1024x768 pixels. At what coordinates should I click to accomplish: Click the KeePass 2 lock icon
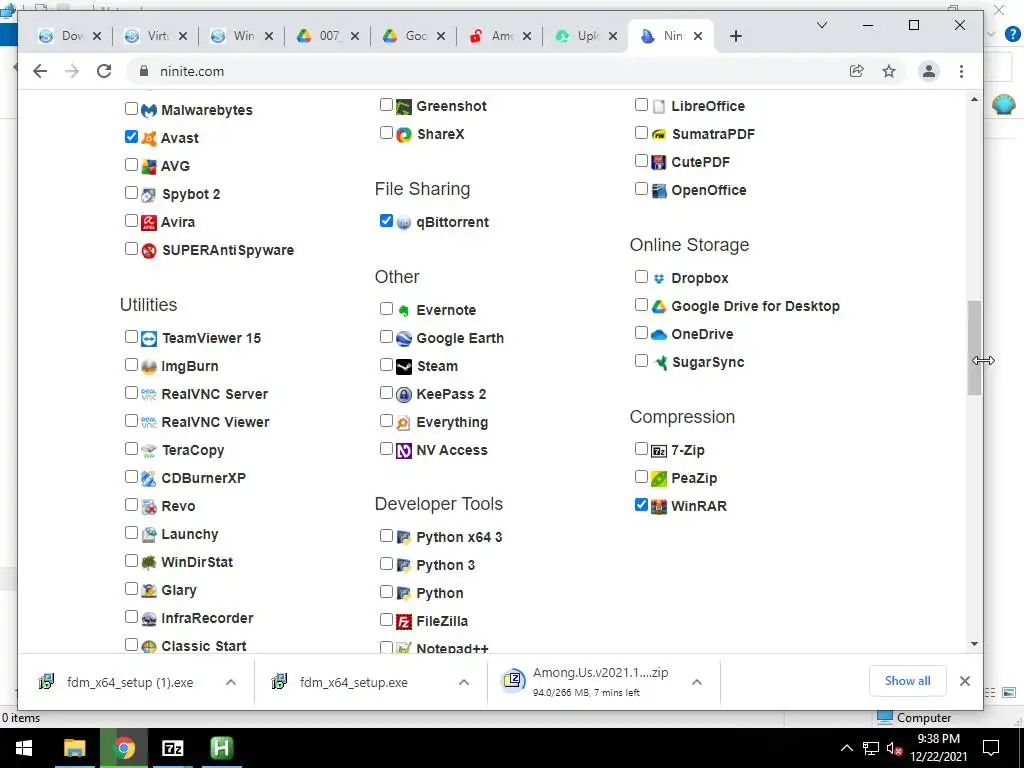[x=404, y=394]
